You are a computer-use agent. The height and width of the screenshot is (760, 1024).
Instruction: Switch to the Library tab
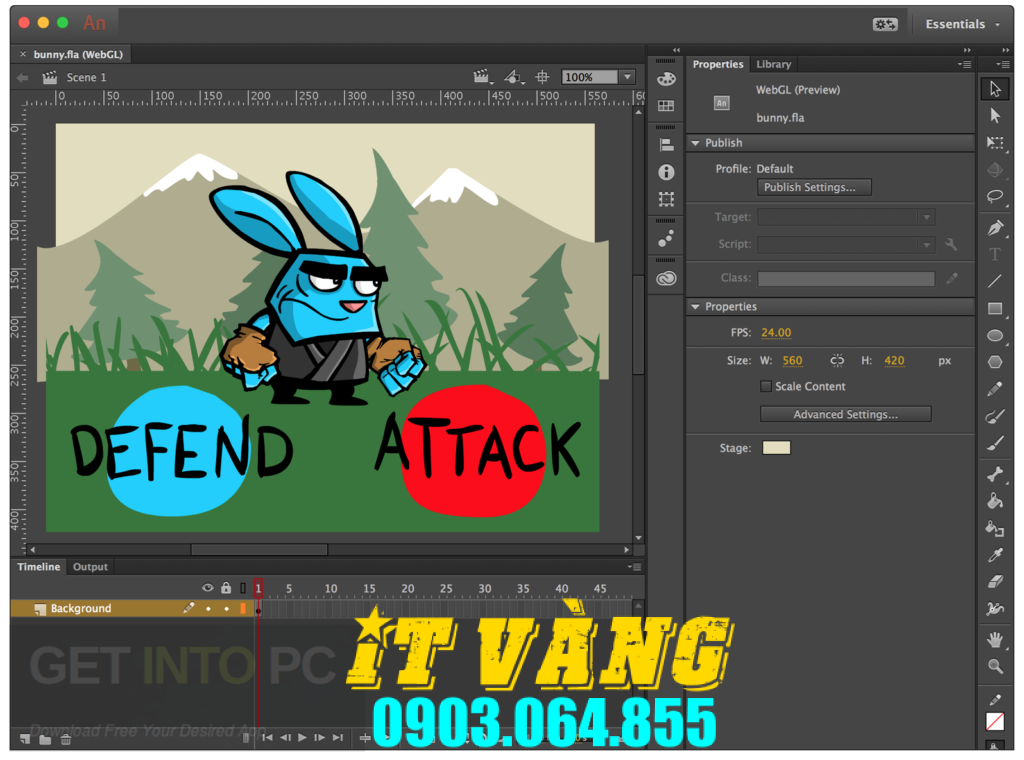774,64
